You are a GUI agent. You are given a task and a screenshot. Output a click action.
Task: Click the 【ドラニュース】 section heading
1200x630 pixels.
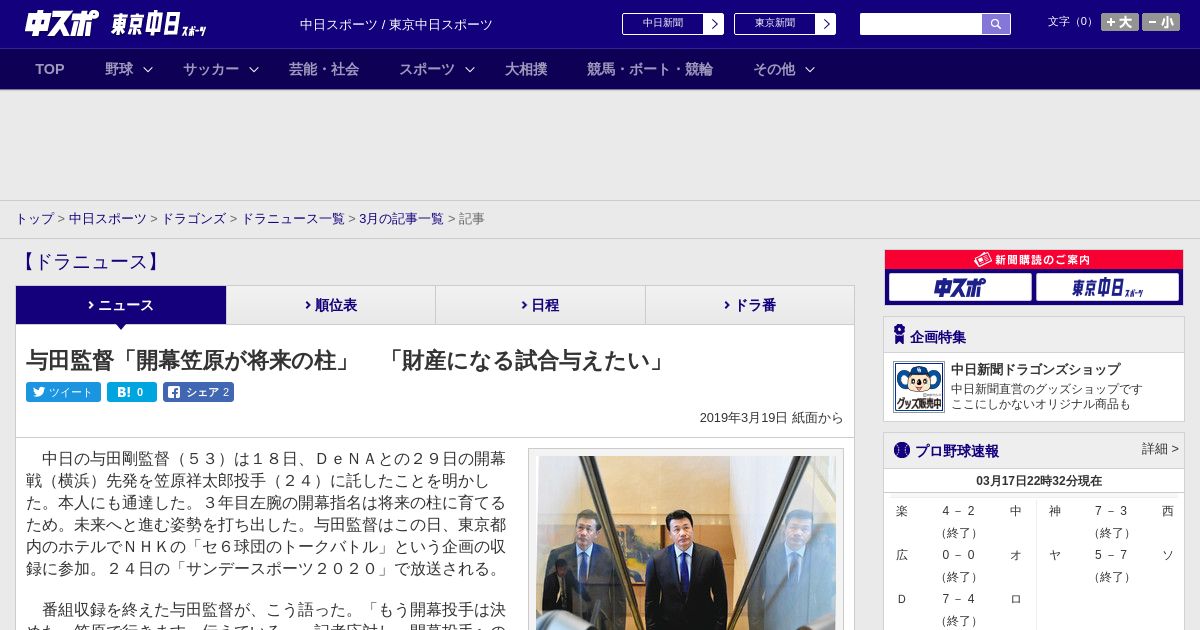point(91,262)
